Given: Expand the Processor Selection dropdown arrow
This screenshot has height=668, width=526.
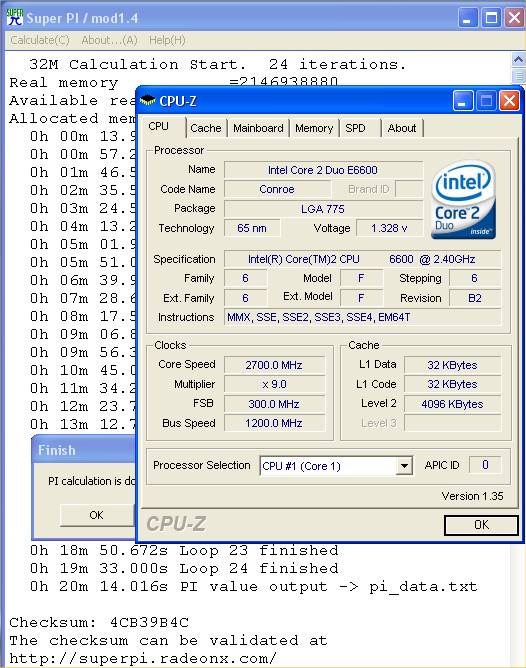Looking at the screenshot, I should [x=404, y=466].
